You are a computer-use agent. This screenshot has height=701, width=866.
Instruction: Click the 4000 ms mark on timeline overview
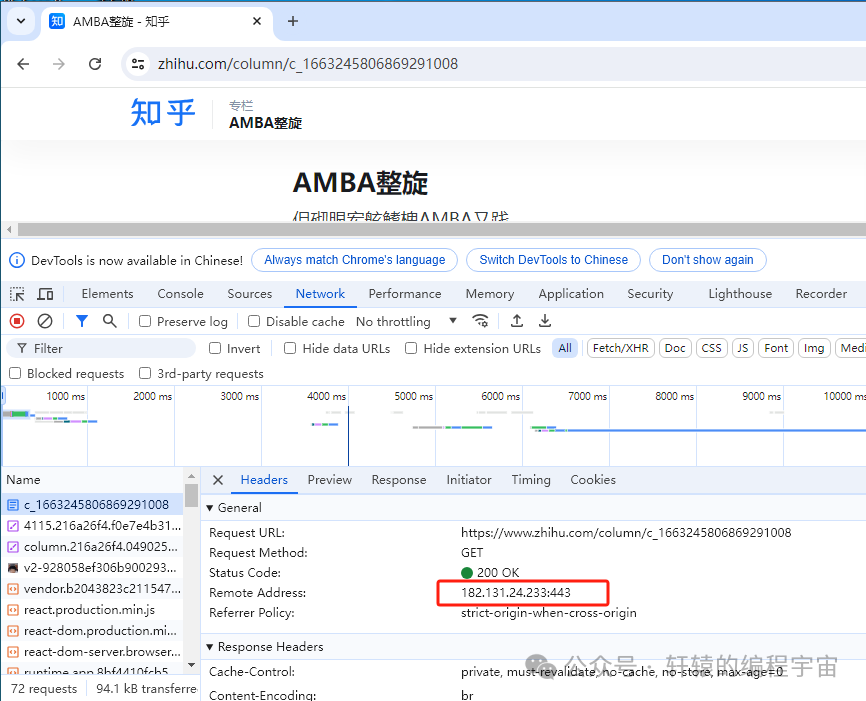[326, 396]
